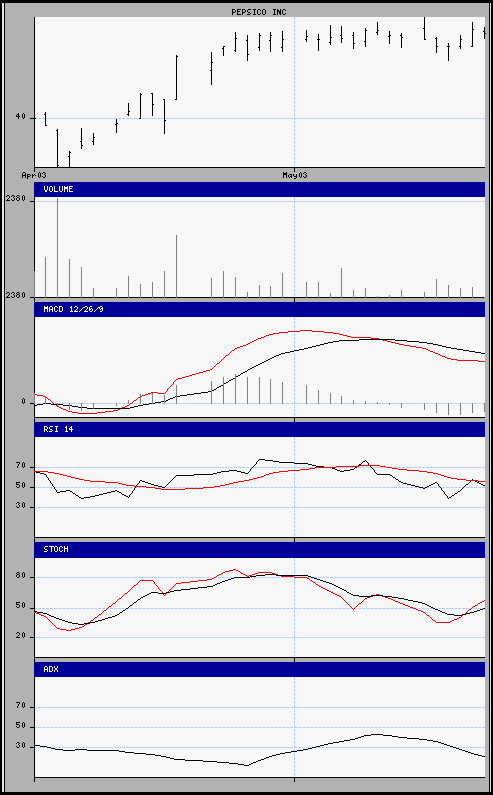493x795 pixels.
Task: Click the Apr03 date label
Action: 34,175
